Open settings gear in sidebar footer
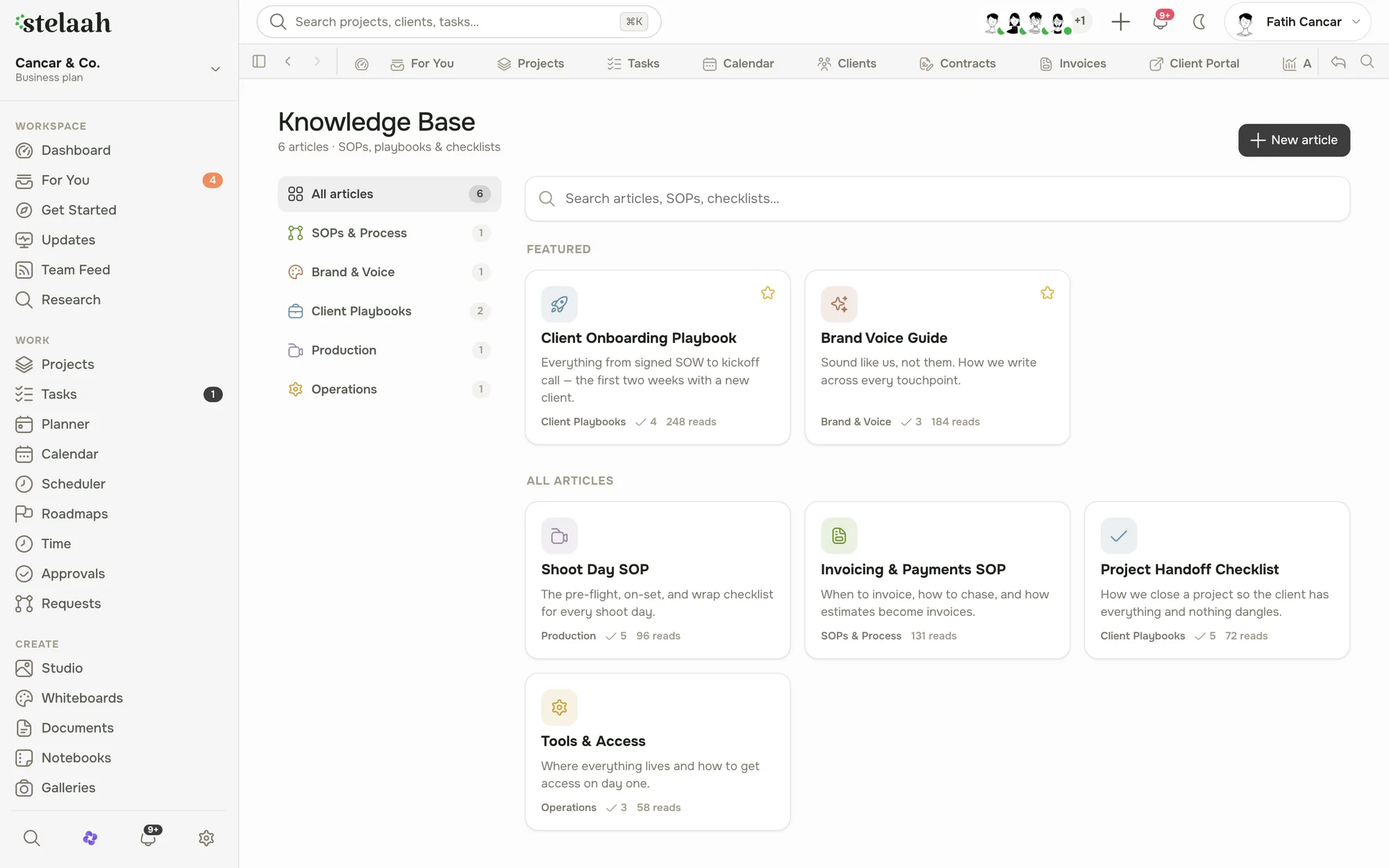 tap(206, 838)
